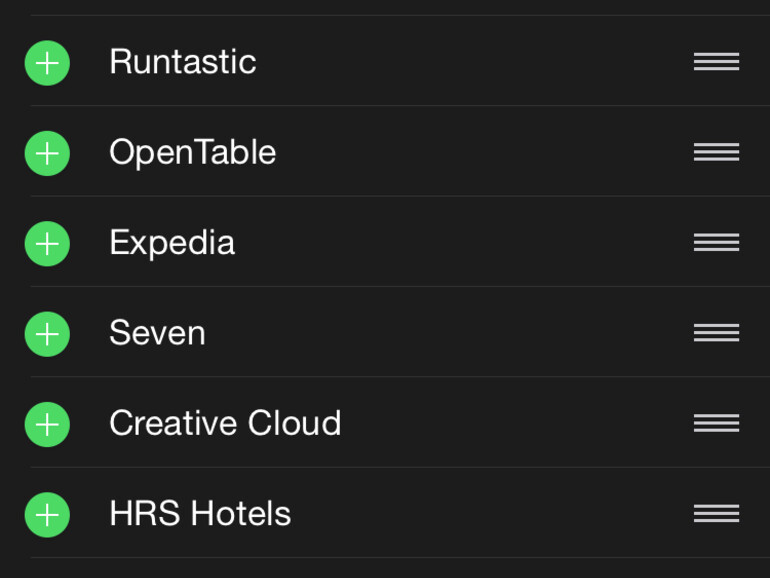Choose the Seven list entry text
This screenshot has height=578, width=770.
(157, 333)
